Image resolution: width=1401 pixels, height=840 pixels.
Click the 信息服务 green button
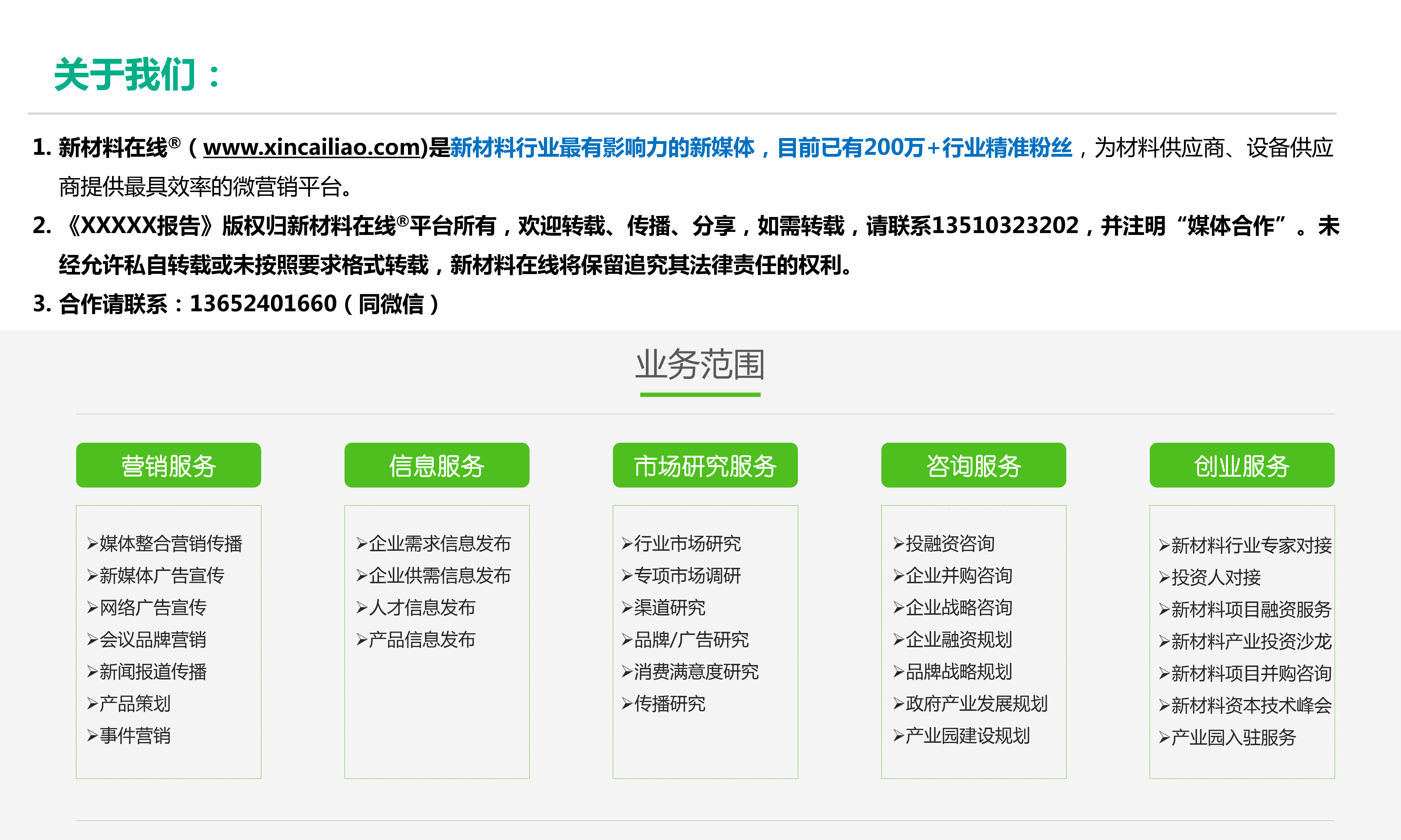437,465
